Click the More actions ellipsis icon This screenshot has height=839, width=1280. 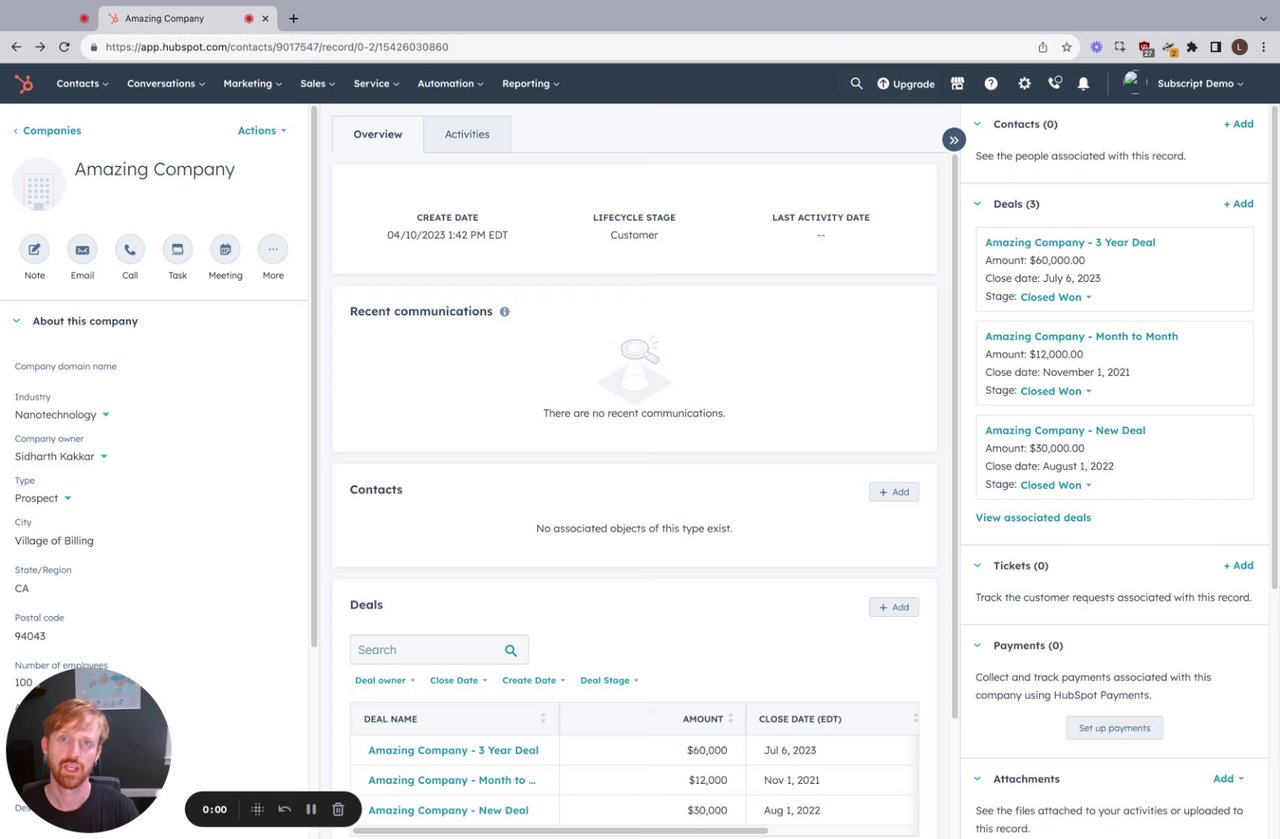273,249
